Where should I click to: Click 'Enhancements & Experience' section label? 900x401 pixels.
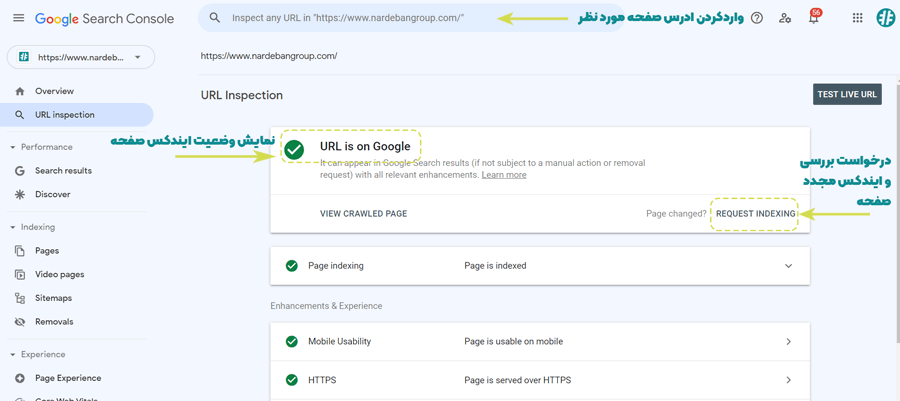326,306
